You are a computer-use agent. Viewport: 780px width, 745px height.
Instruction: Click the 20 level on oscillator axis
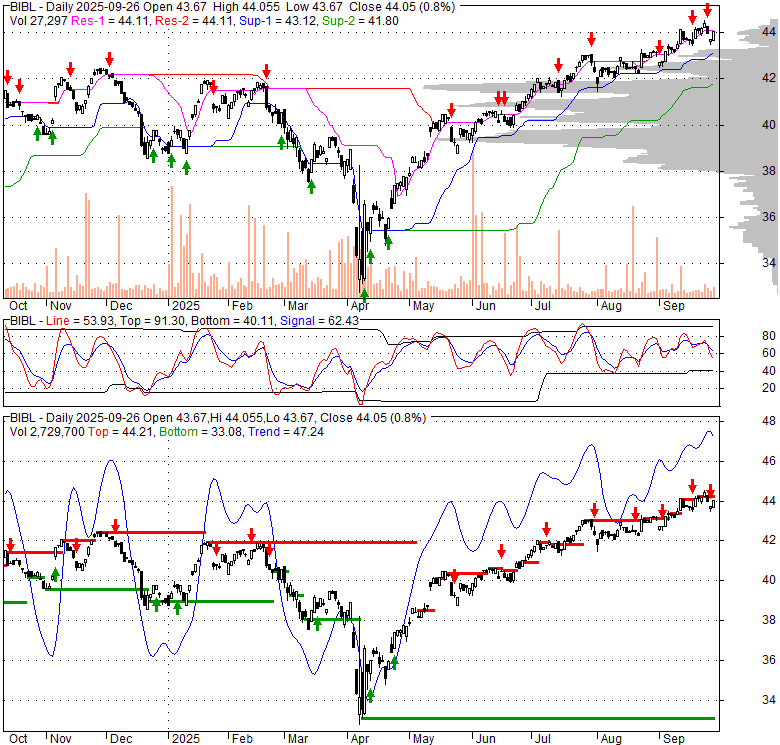(x=769, y=387)
